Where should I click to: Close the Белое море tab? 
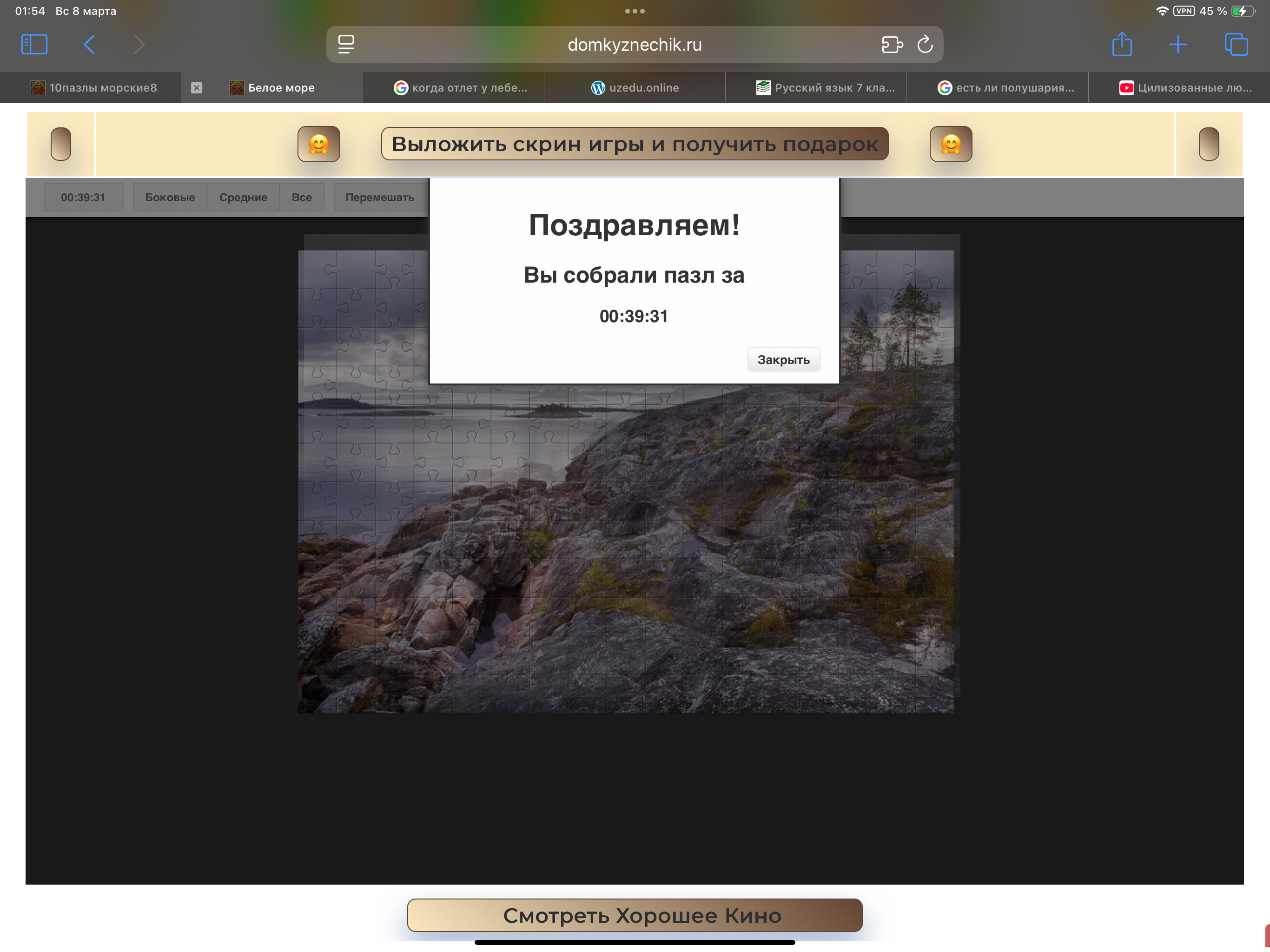point(196,88)
